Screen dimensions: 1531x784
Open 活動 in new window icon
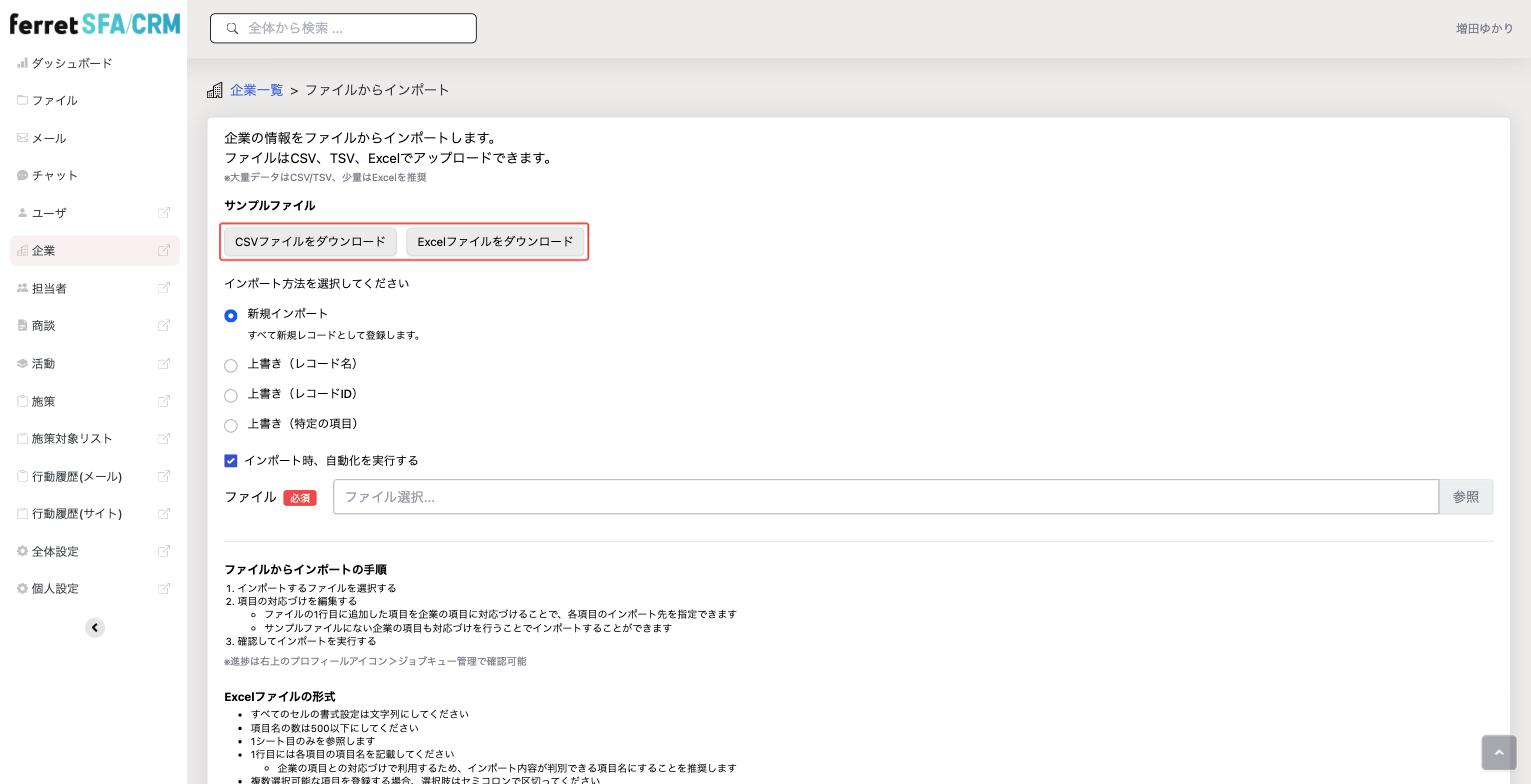(x=164, y=363)
